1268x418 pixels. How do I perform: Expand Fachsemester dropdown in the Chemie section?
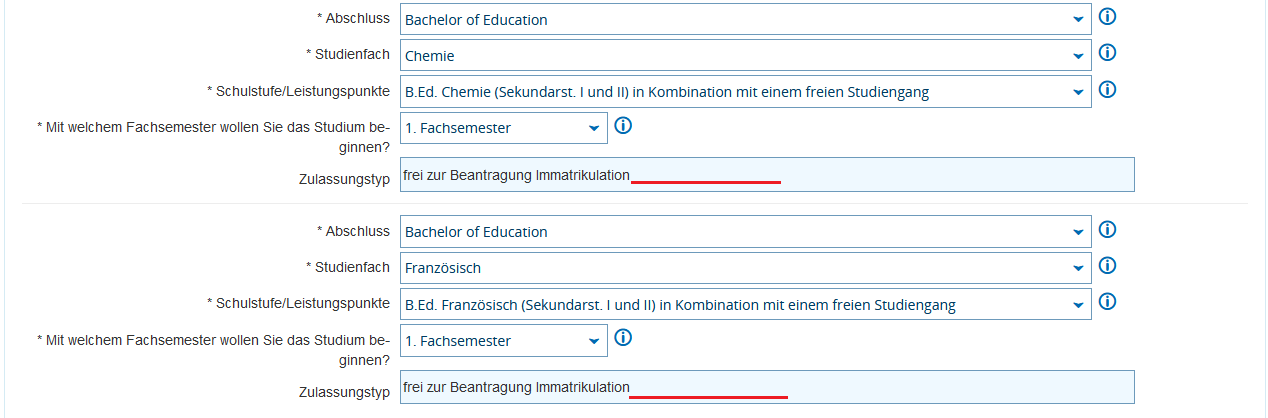click(503, 128)
